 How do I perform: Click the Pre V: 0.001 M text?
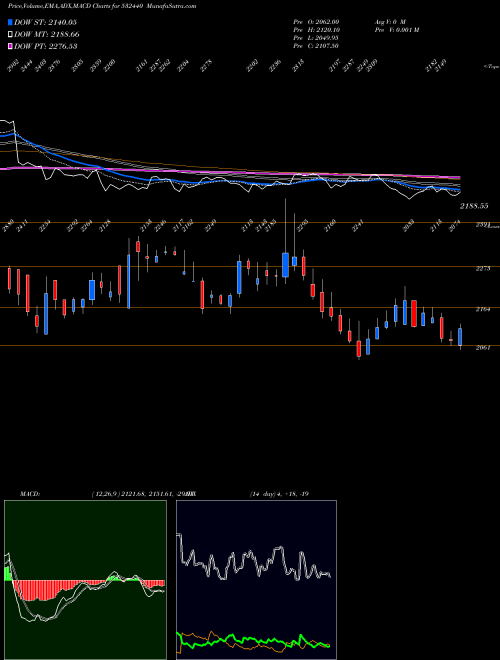(396, 29)
